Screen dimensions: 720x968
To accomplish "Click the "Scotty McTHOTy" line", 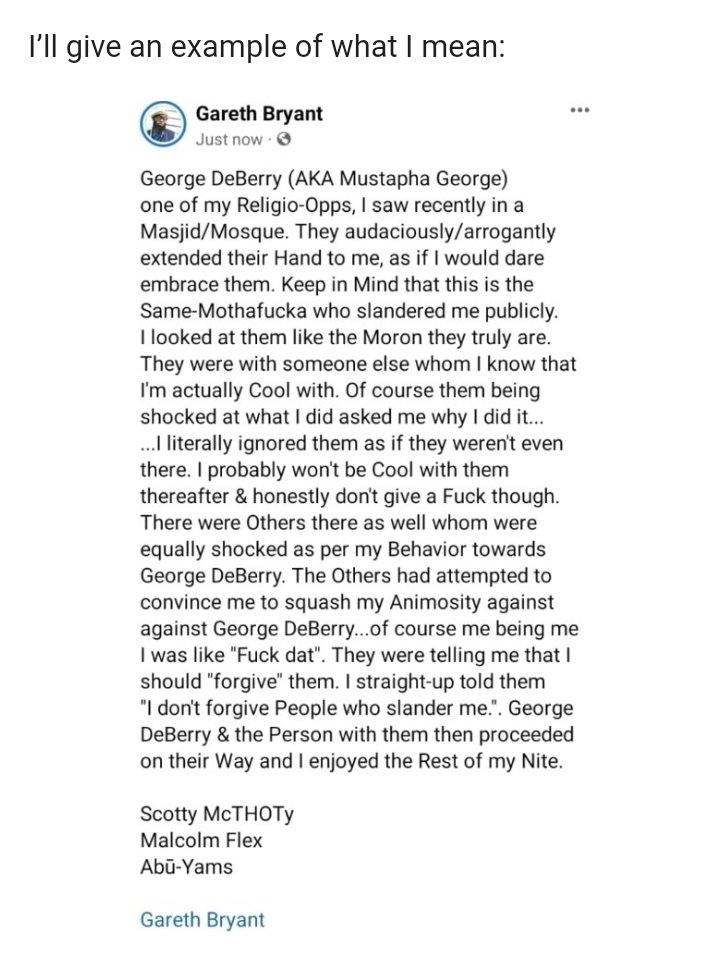I will tap(217, 815).
